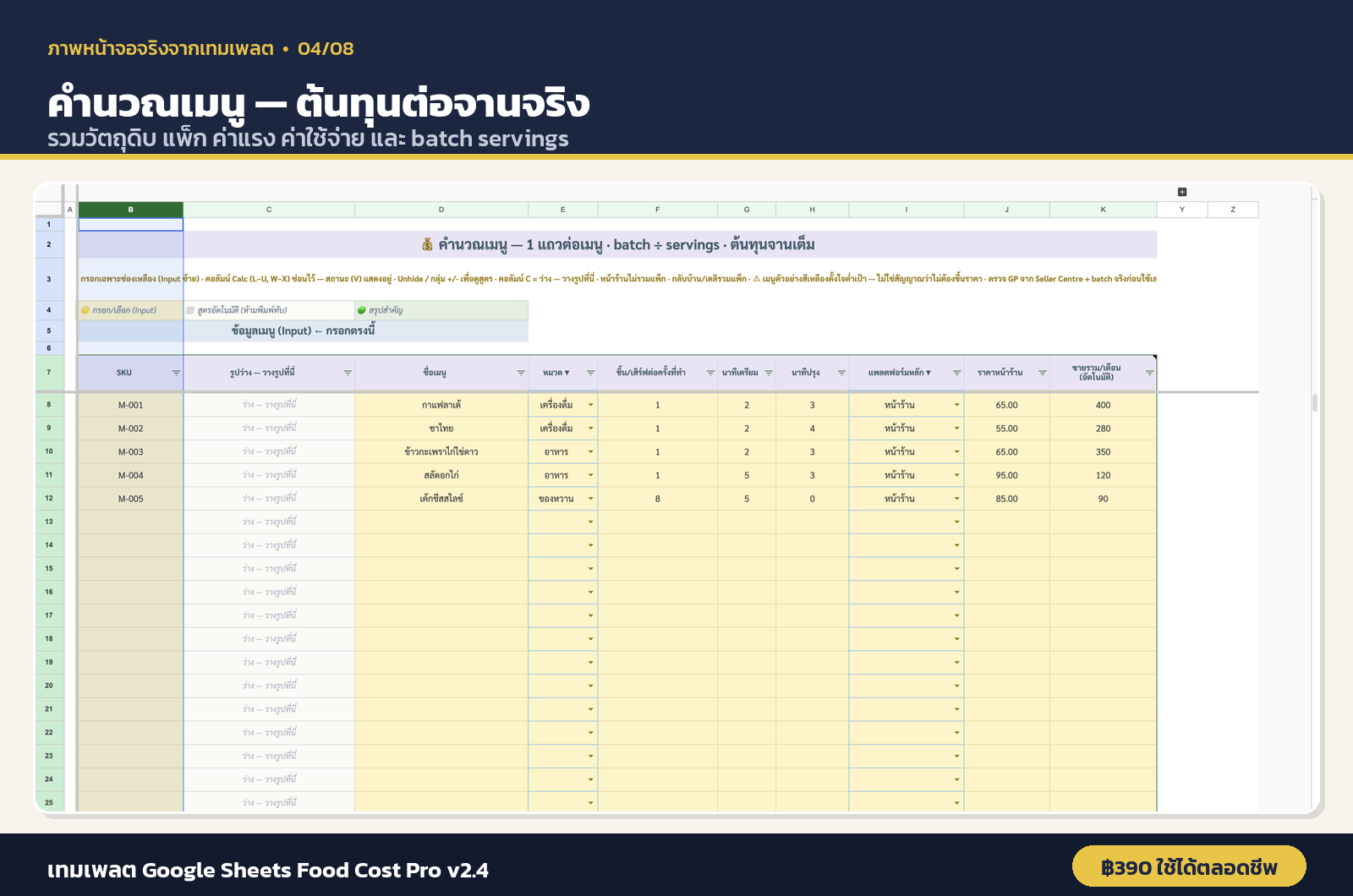Open platform dropdown in M-002 row
The height and width of the screenshot is (896, 1353).
[x=956, y=429]
